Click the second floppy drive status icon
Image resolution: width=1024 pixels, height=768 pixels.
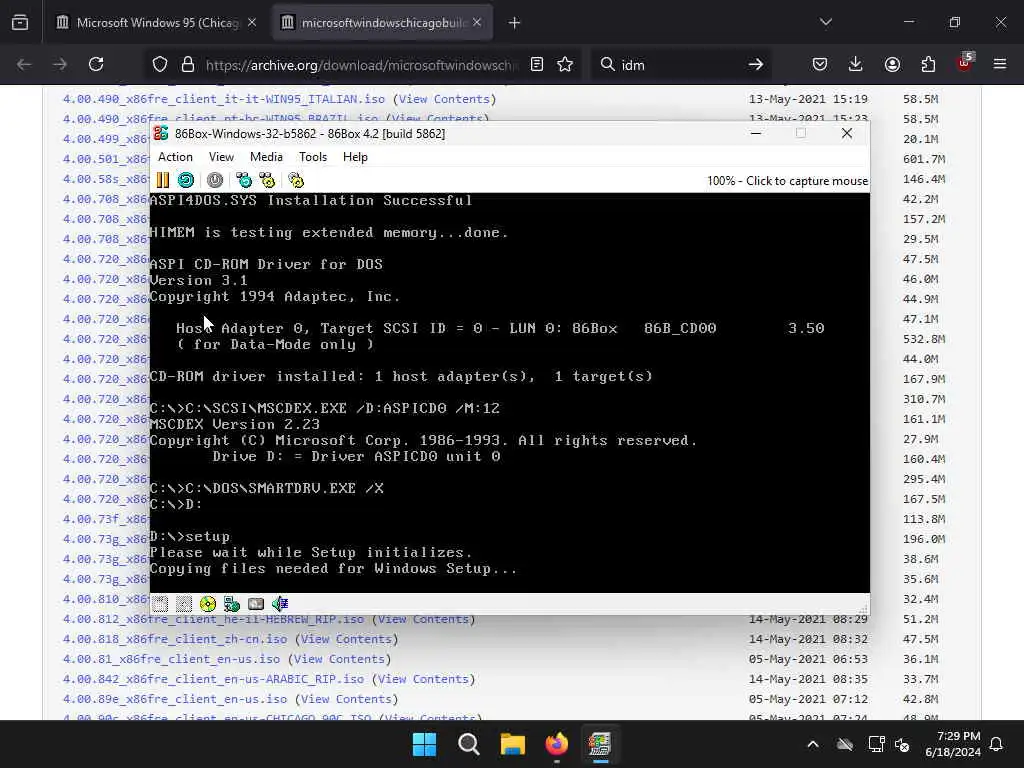click(x=184, y=604)
